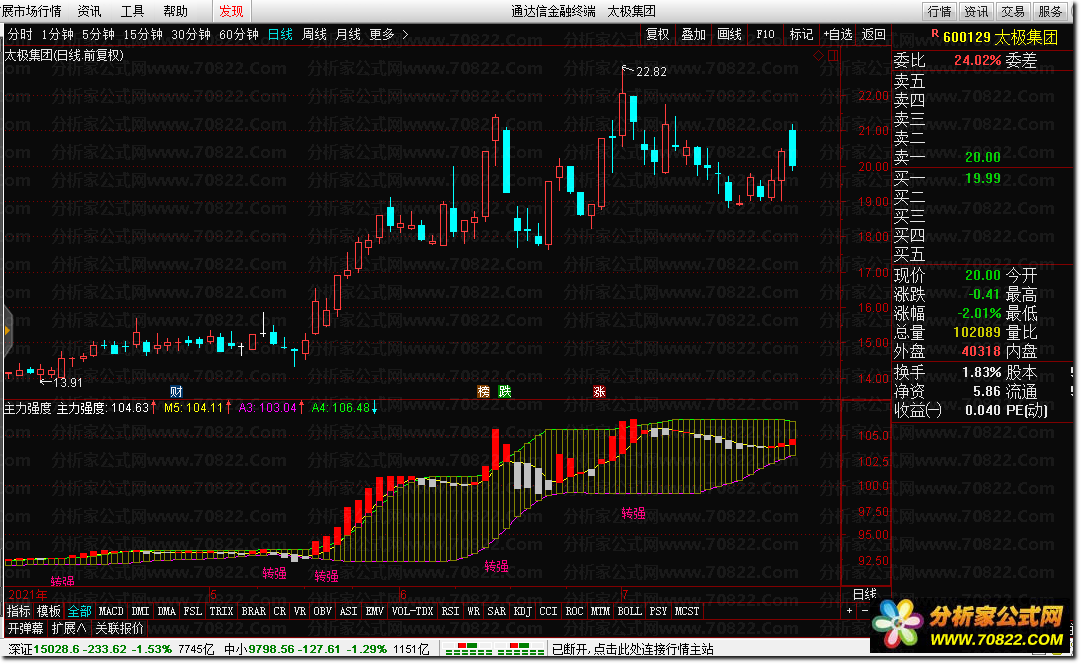This screenshot has width=1082, height=664.
Task: Open the 帮助 menu
Action: (175, 11)
